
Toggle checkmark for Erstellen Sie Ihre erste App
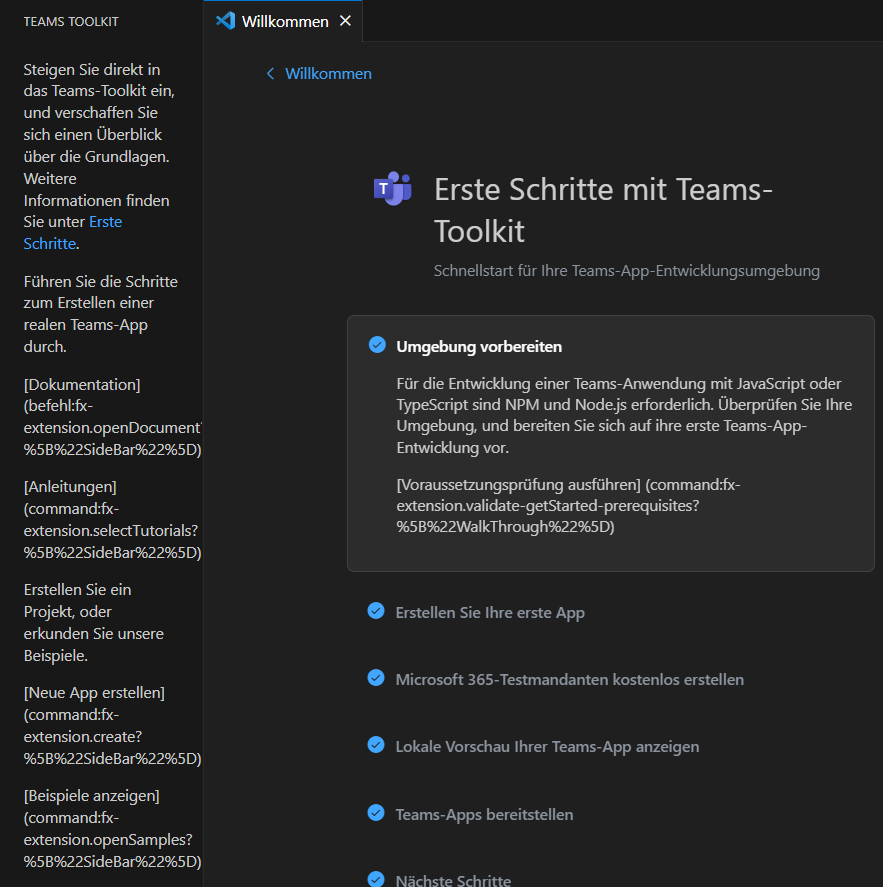376,611
